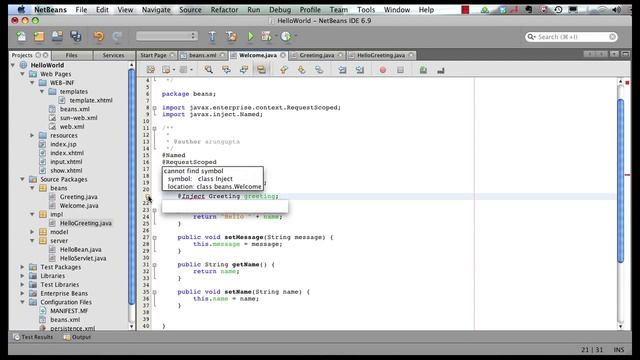This screenshot has height=360, width=640.
Task: Collapse the HelloWorld project node
Action: coord(13,65)
